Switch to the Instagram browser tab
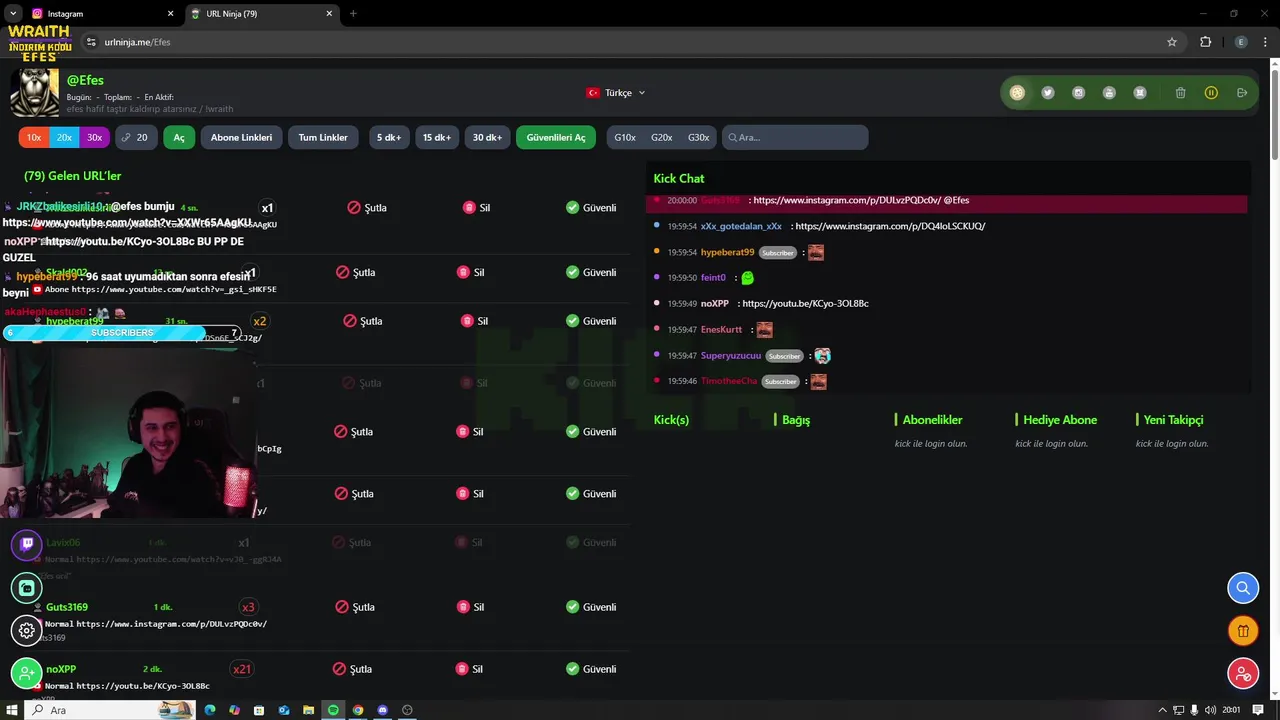Viewport: 1280px width, 720px height. point(100,14)
